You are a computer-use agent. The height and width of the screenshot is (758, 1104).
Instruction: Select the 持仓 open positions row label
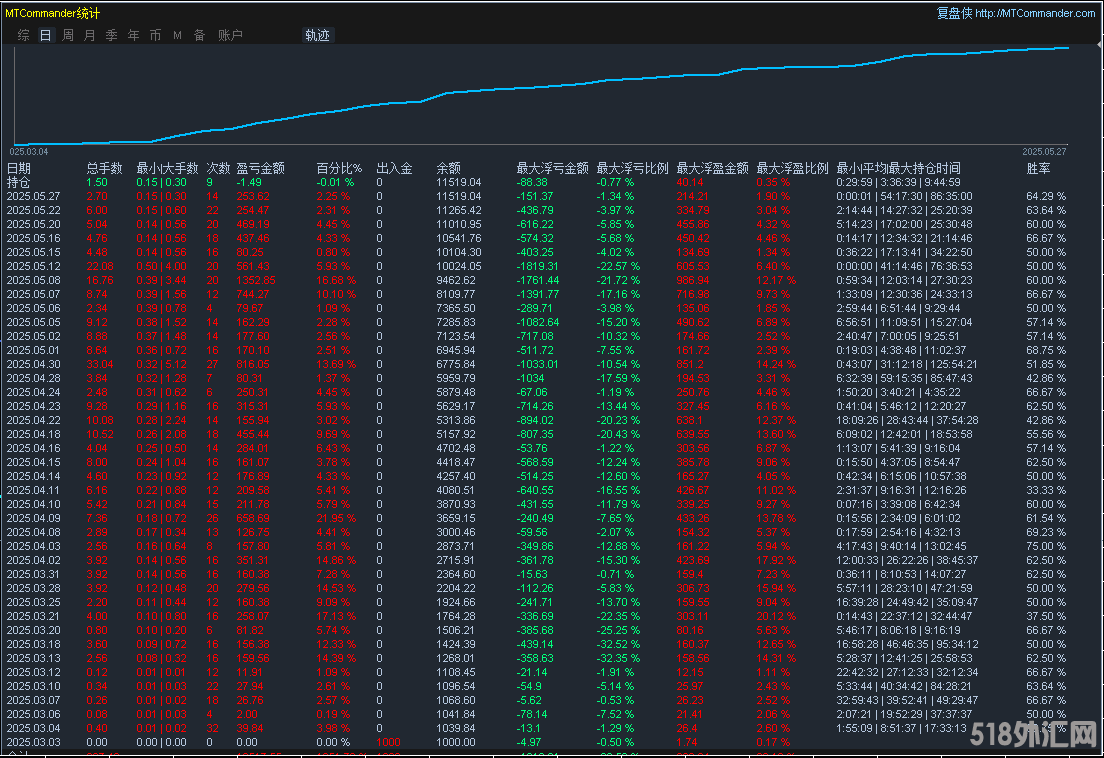point(19,182)
